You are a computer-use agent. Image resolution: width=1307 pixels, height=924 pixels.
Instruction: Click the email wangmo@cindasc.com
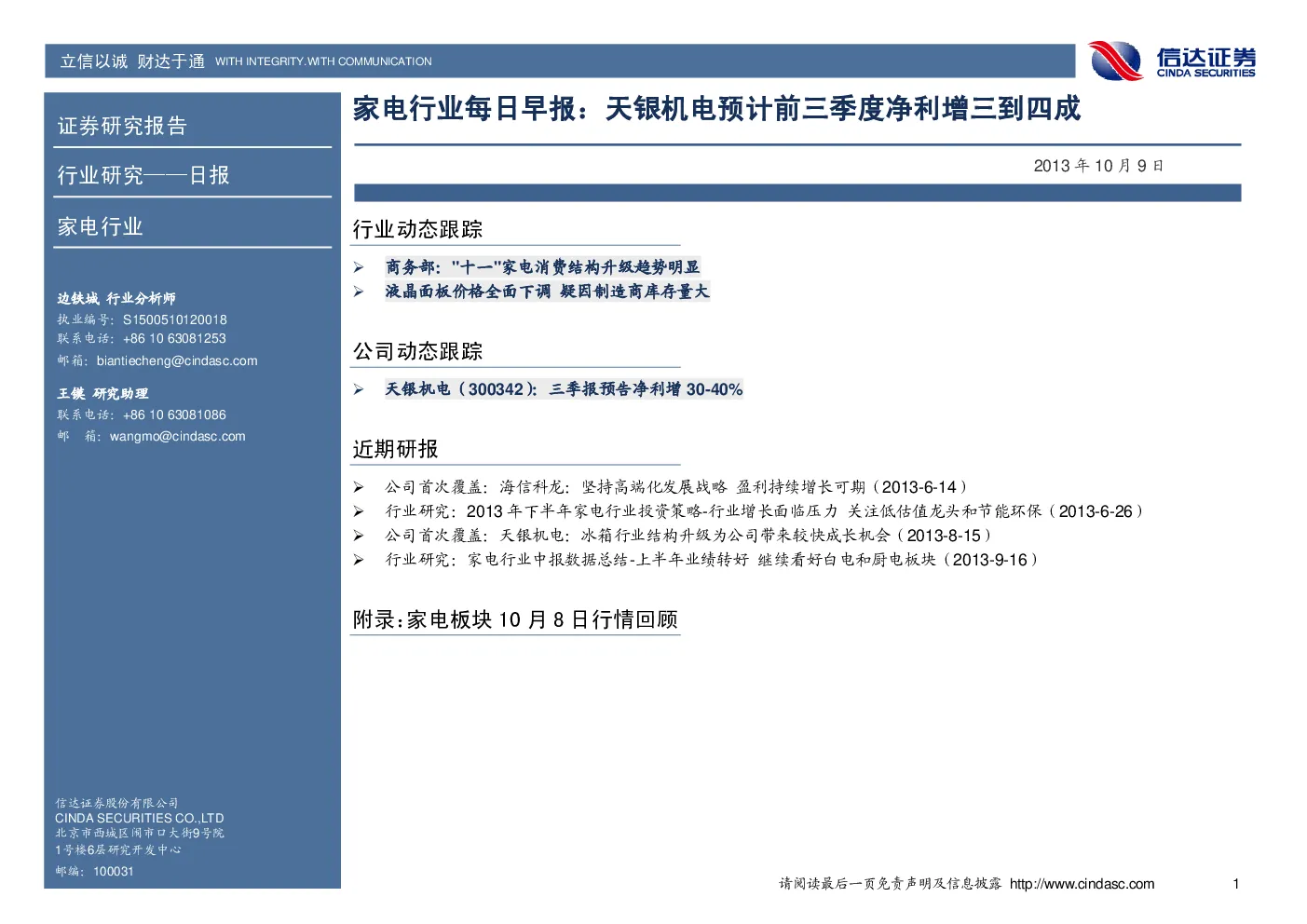click(177, 436)
